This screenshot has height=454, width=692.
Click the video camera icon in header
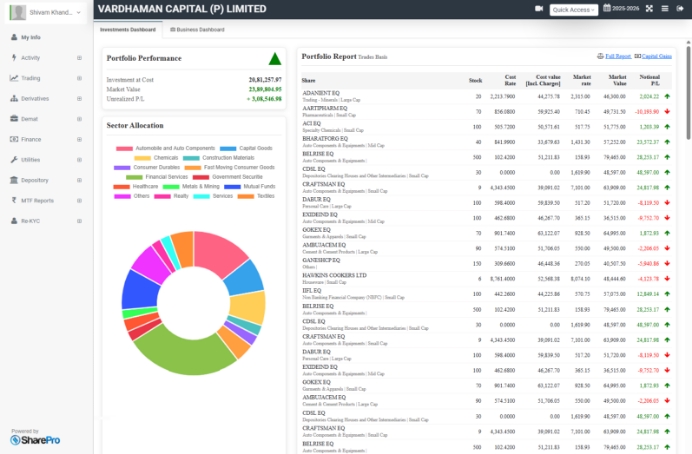tap(539, 9)
